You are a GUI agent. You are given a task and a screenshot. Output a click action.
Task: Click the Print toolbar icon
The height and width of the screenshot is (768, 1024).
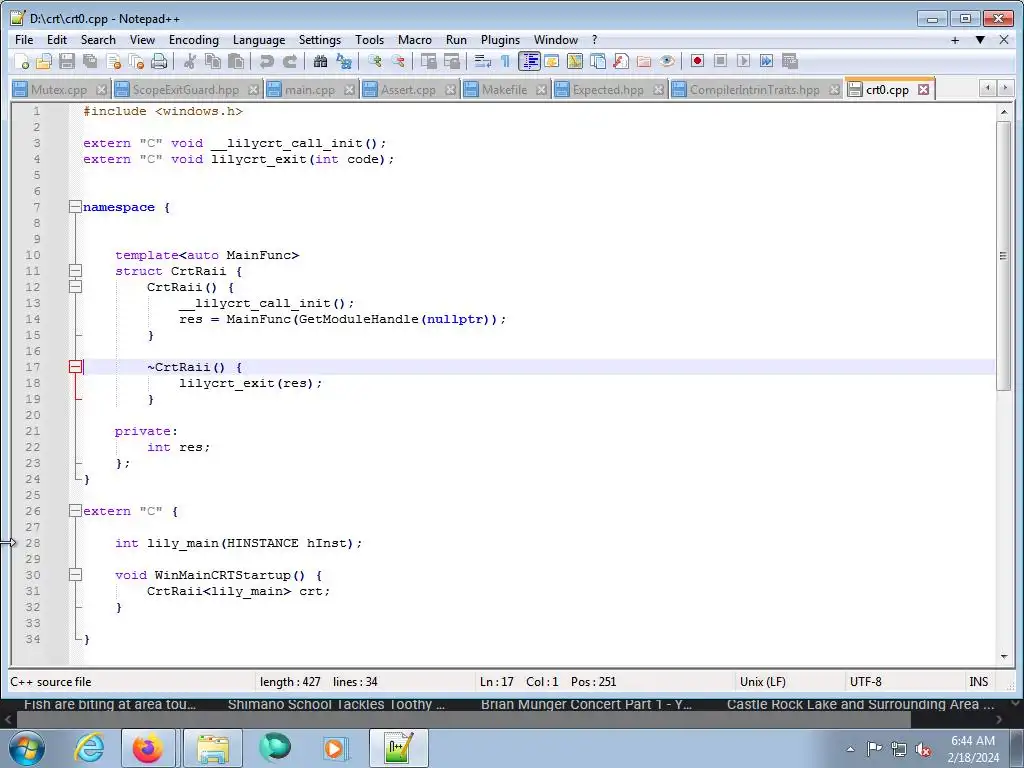[x=159, y=61]
